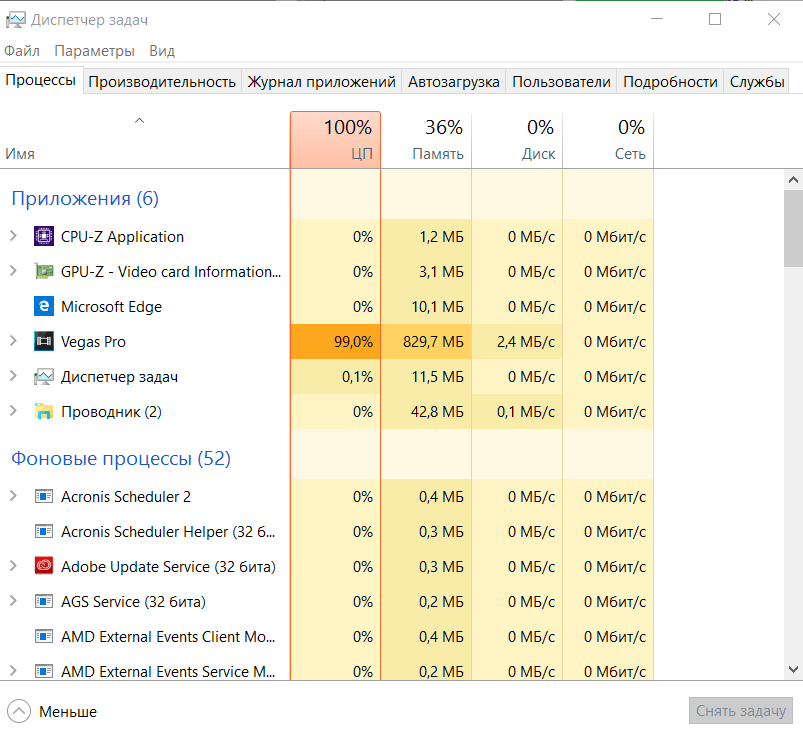Expand the AMD External Events Service row
Screen dimensions: 803x732
[14, 671]
